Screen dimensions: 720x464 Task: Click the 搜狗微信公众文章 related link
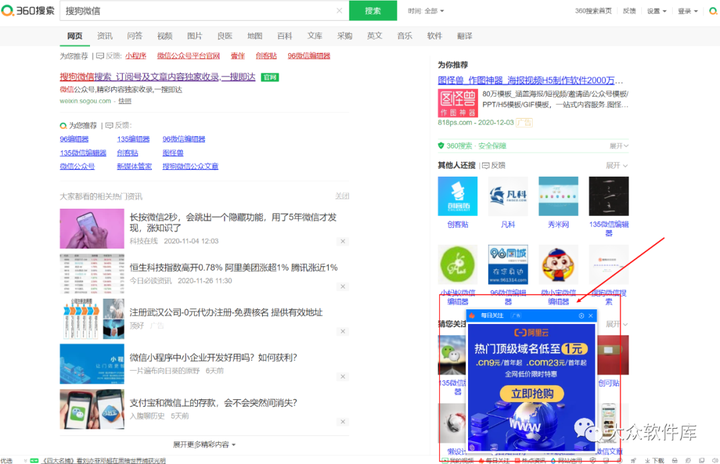coord(190,166)
